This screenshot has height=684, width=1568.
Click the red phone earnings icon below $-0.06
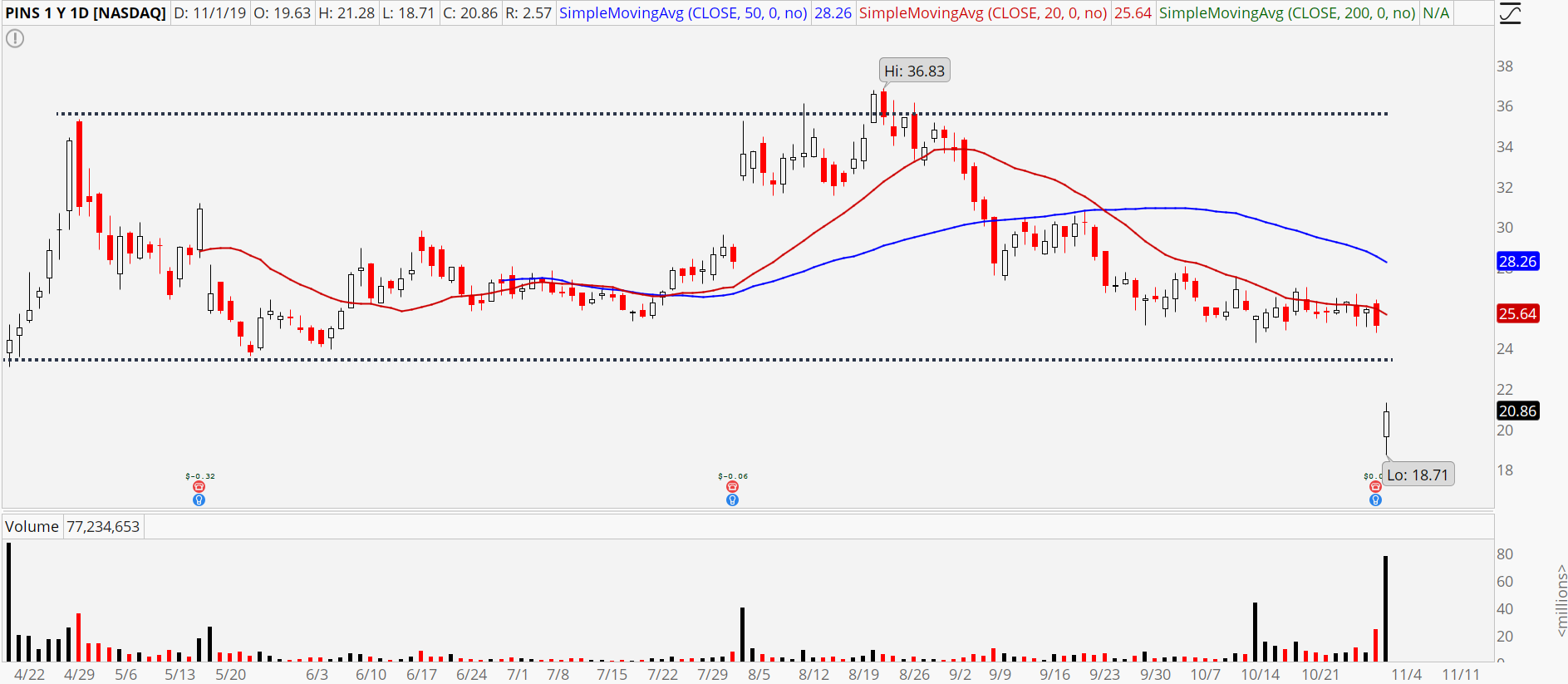pyautogui.click(x=732, y=487)
